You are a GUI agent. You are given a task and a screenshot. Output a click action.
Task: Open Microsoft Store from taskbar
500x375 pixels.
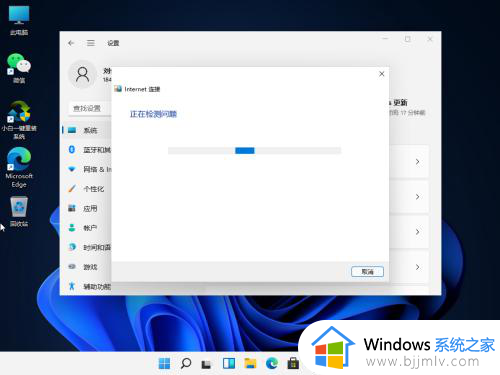click(293, 363)
